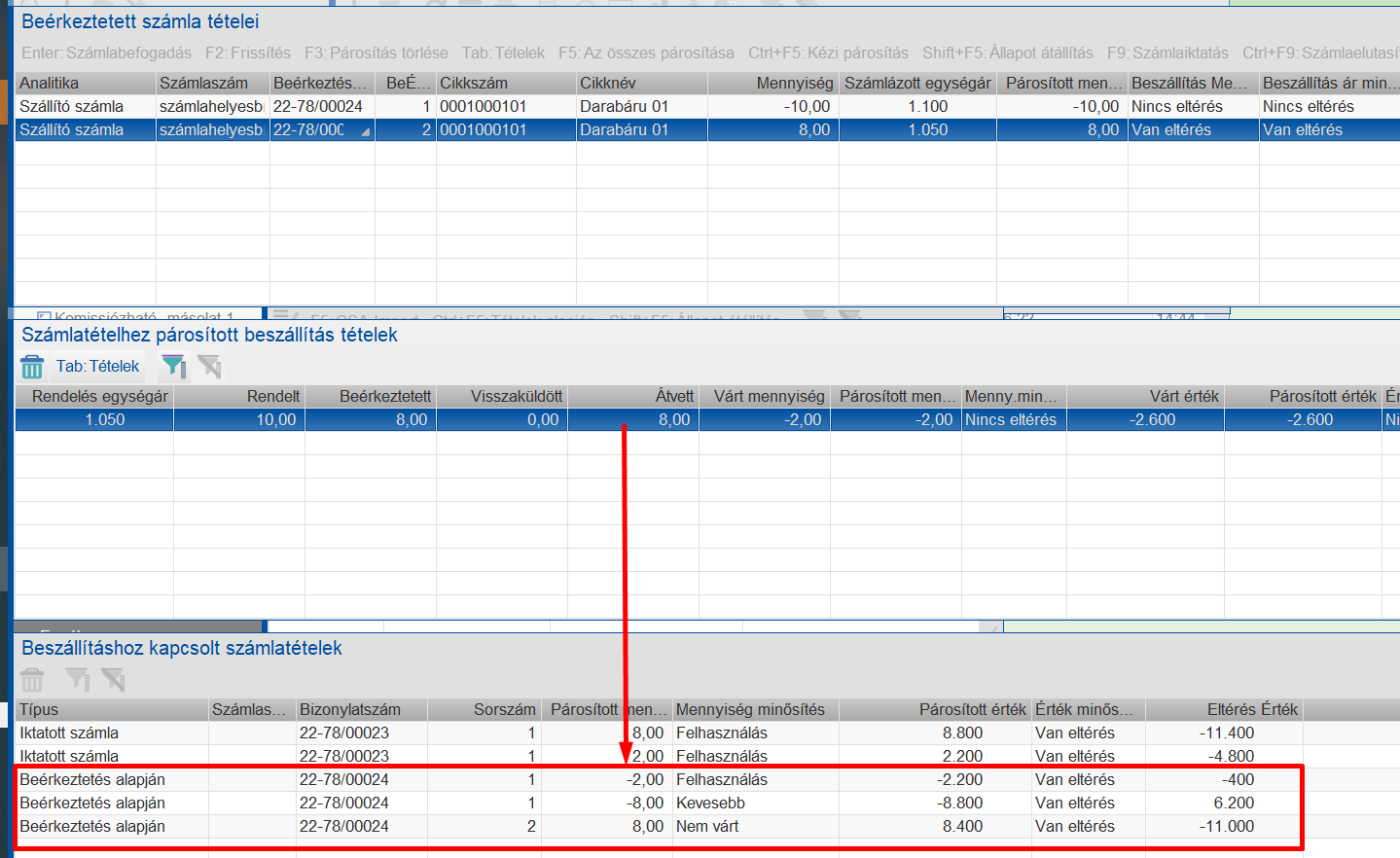Image resolution: width=1400 pixels, height=858 pixels.
Task: Click the grey clear-filter icon in linked invoice items panel
Action: point(113,680)
